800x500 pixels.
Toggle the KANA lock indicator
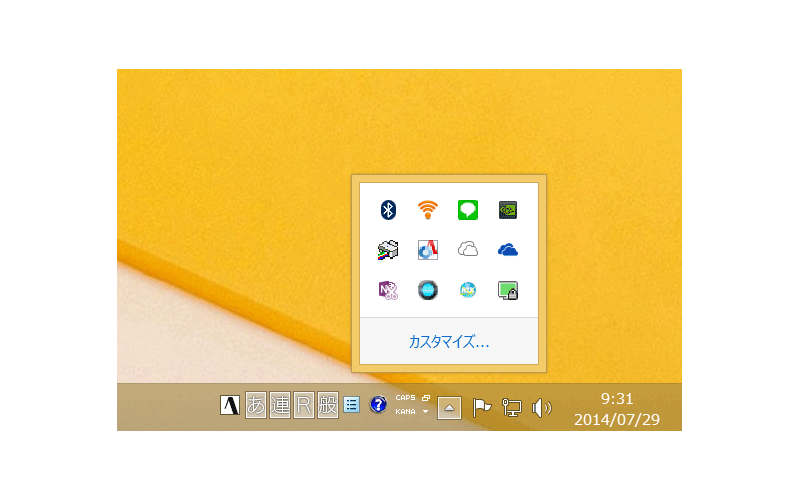coord(405,411)
